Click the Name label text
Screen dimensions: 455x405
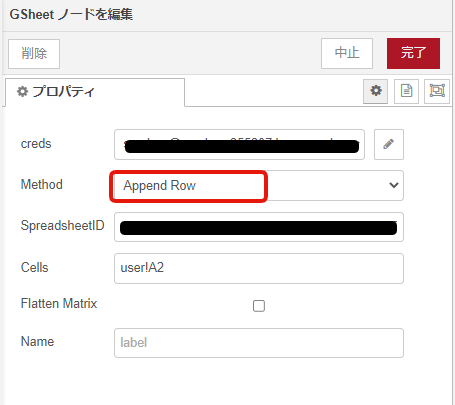point(37,342)
